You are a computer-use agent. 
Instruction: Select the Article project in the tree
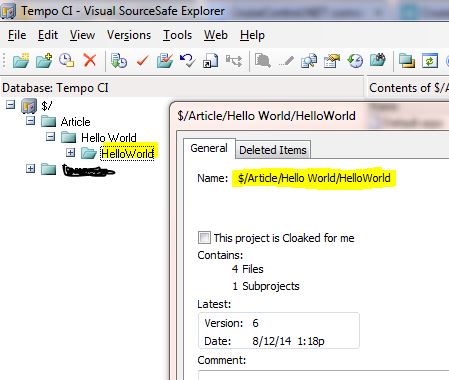[x=75, y=122]
